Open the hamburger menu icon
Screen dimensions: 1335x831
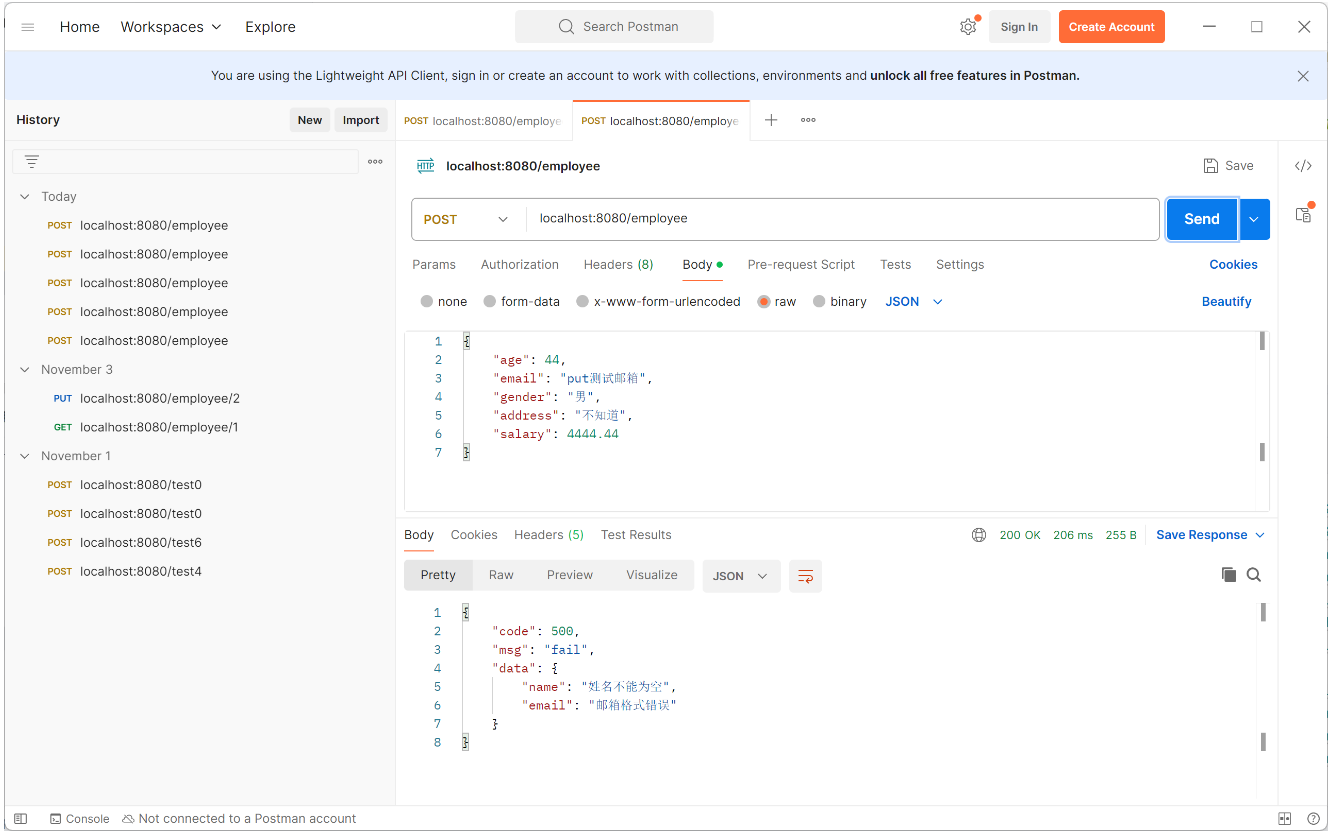[28, 27]
